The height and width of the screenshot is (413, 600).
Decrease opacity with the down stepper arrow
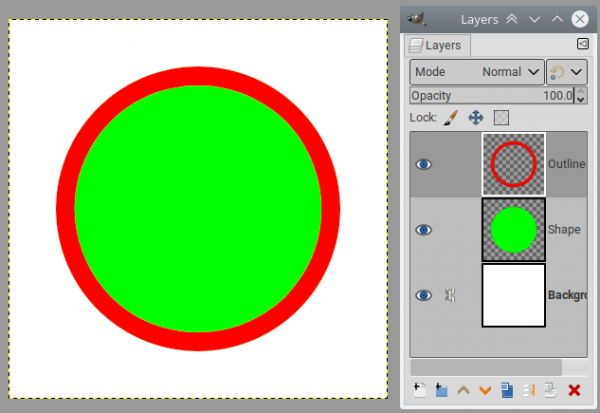click(581, 100)
